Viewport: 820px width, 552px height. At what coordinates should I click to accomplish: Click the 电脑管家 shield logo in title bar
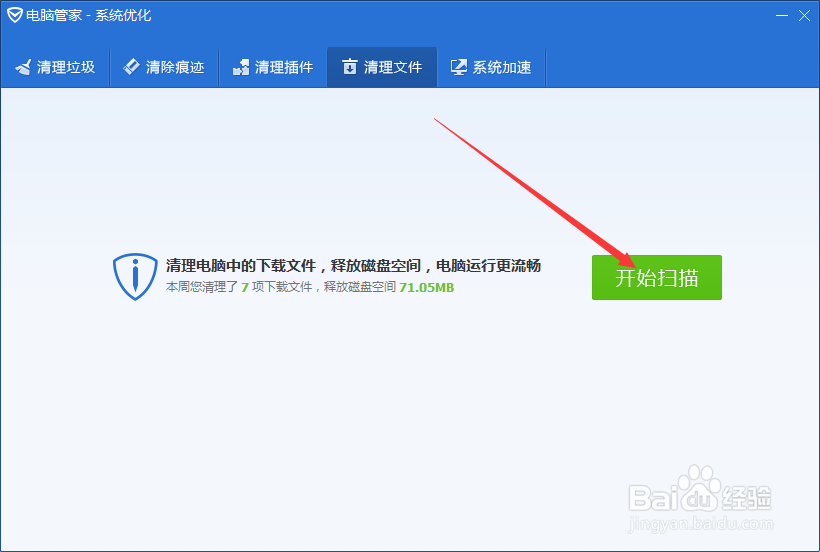[15, 15]
